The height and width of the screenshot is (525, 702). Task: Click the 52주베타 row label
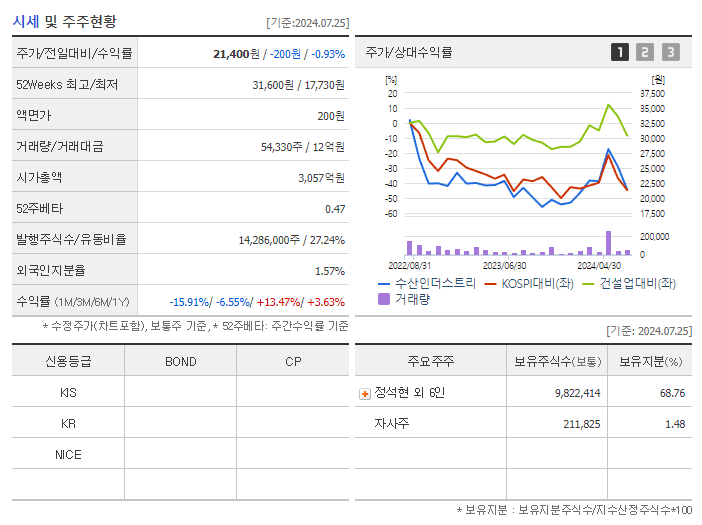(x=39, y=208)
